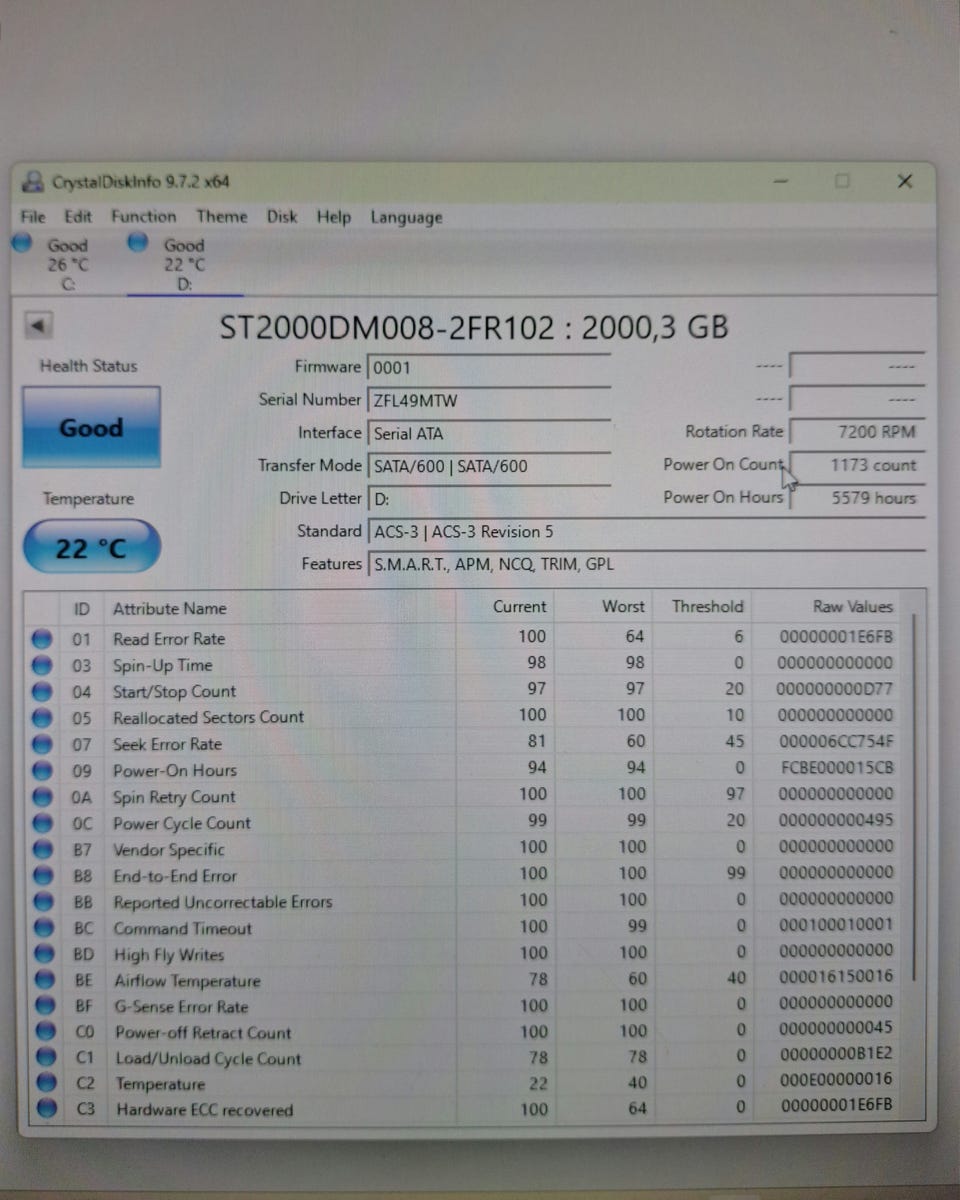Click the Firmware field 0001
The image size is (960, 1200).
click(489, 367)
